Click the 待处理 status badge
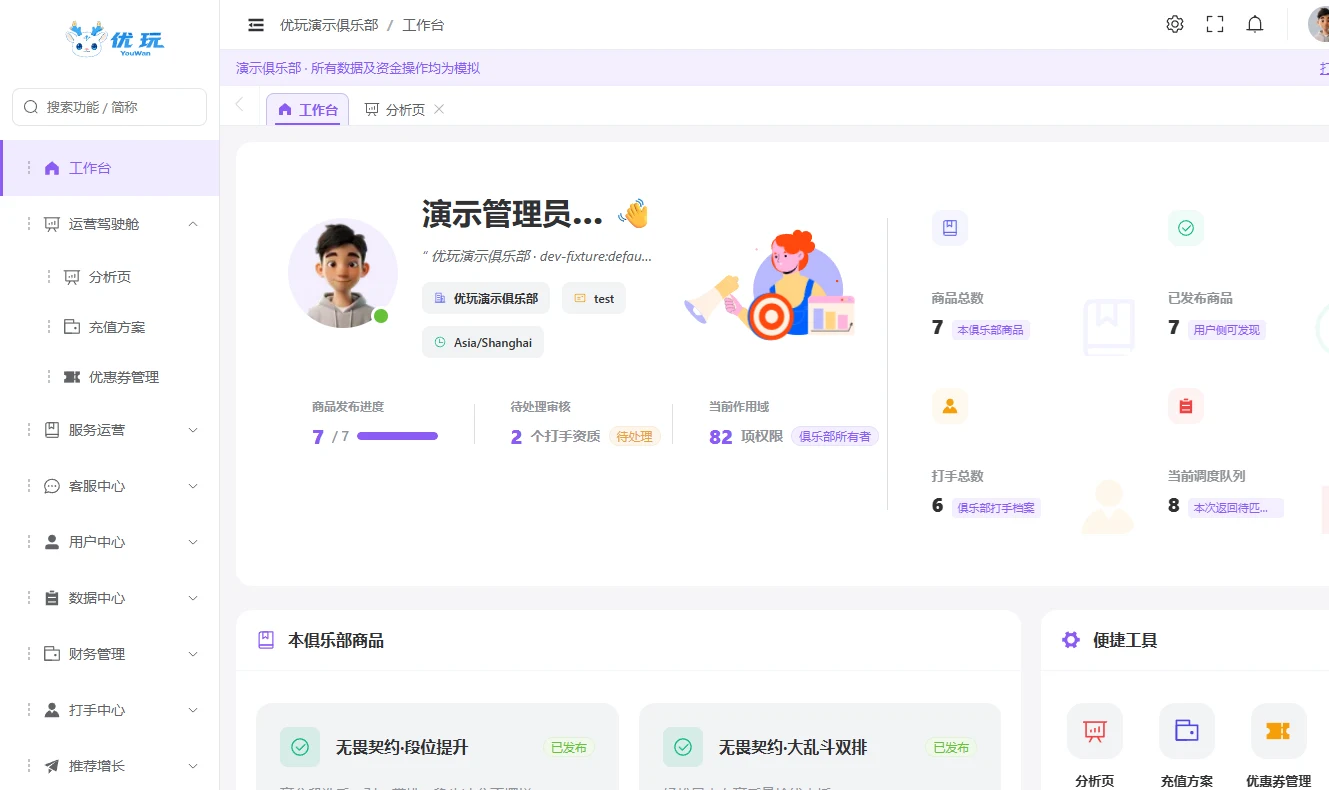Viewport: 1329px width, 790px height. (635, 436)
